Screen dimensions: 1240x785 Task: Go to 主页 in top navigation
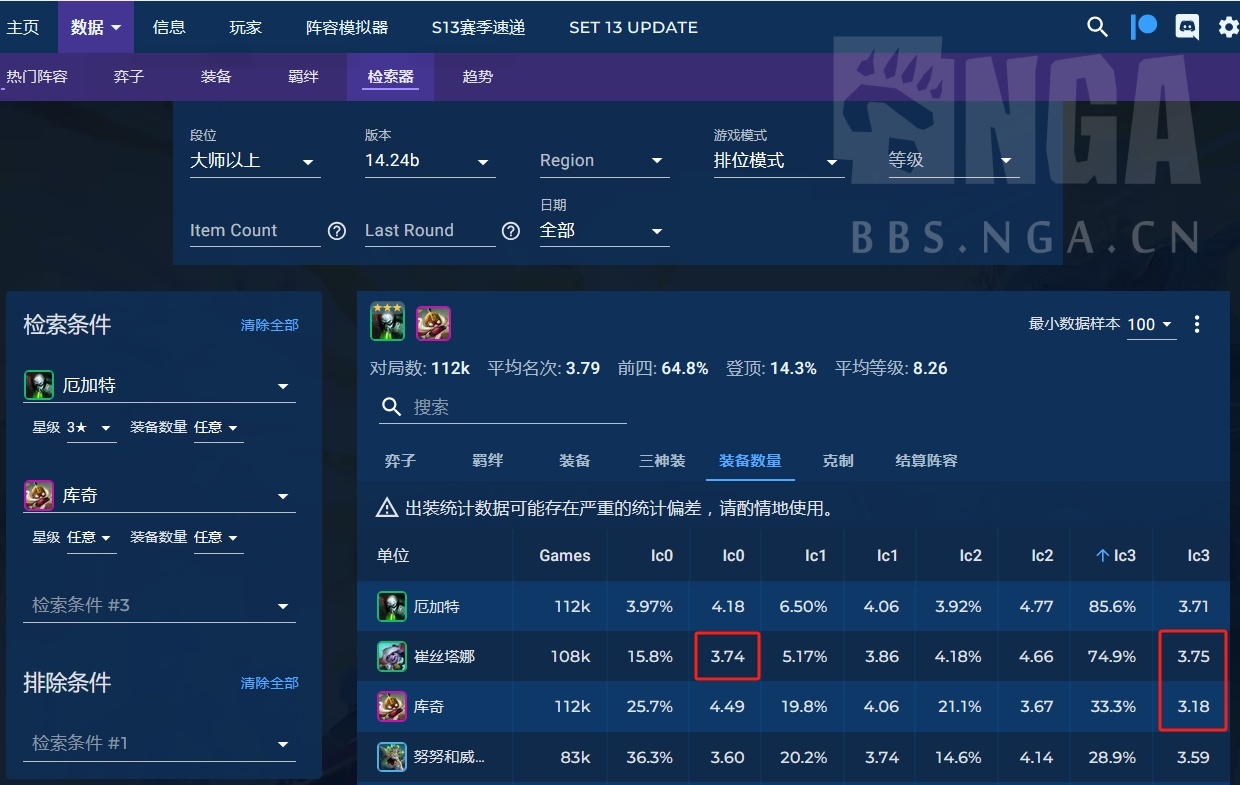point(23,27)
